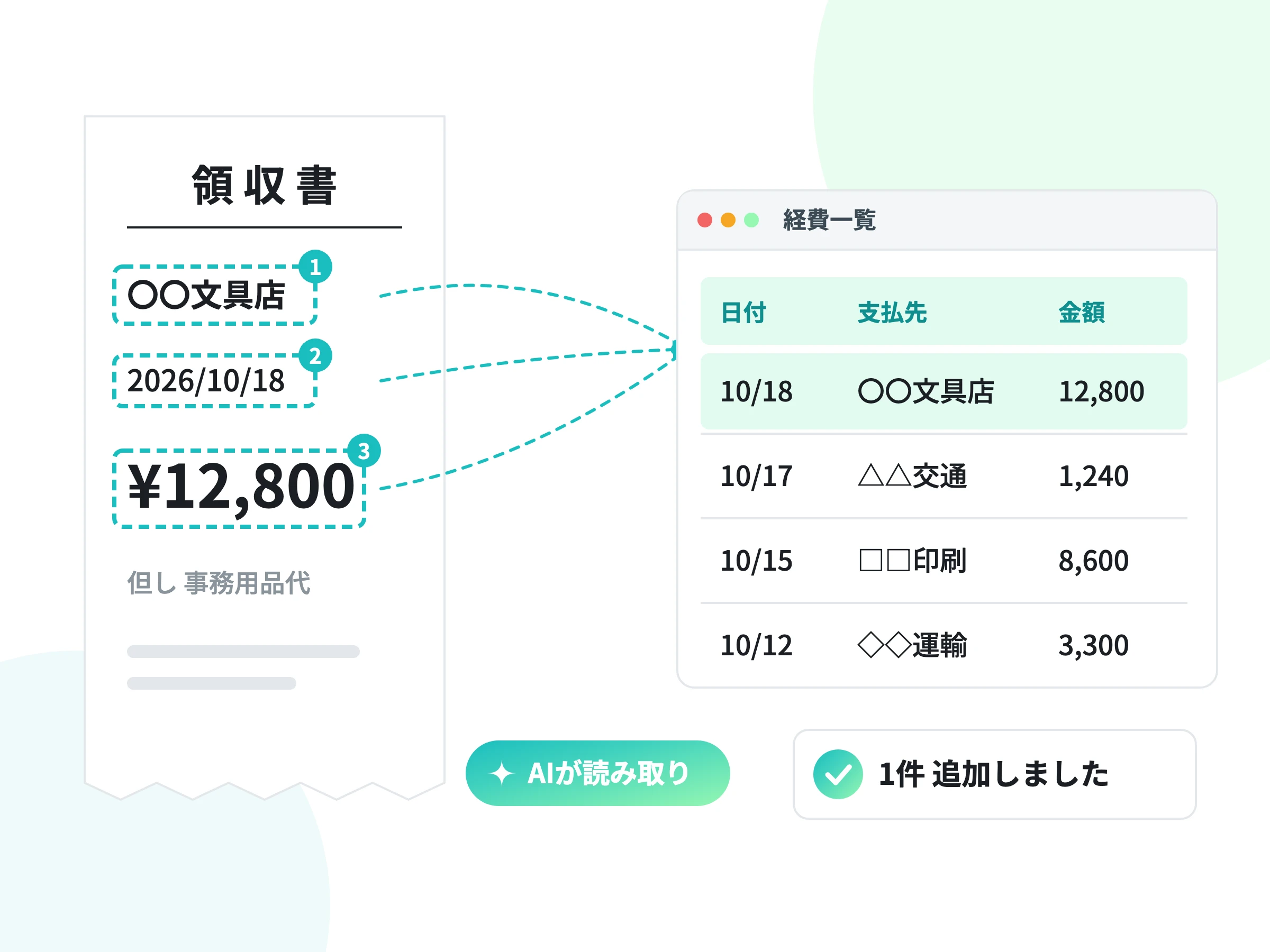1270x952 pixels.
Task: Click the 1件 追加しました notification
Action: 994,774
